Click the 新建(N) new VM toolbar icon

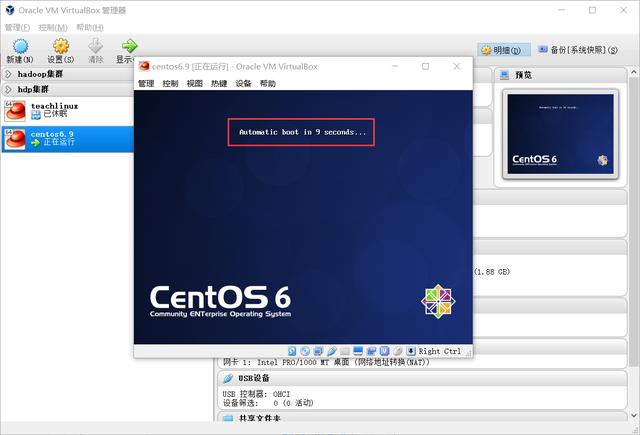[20, 46]
